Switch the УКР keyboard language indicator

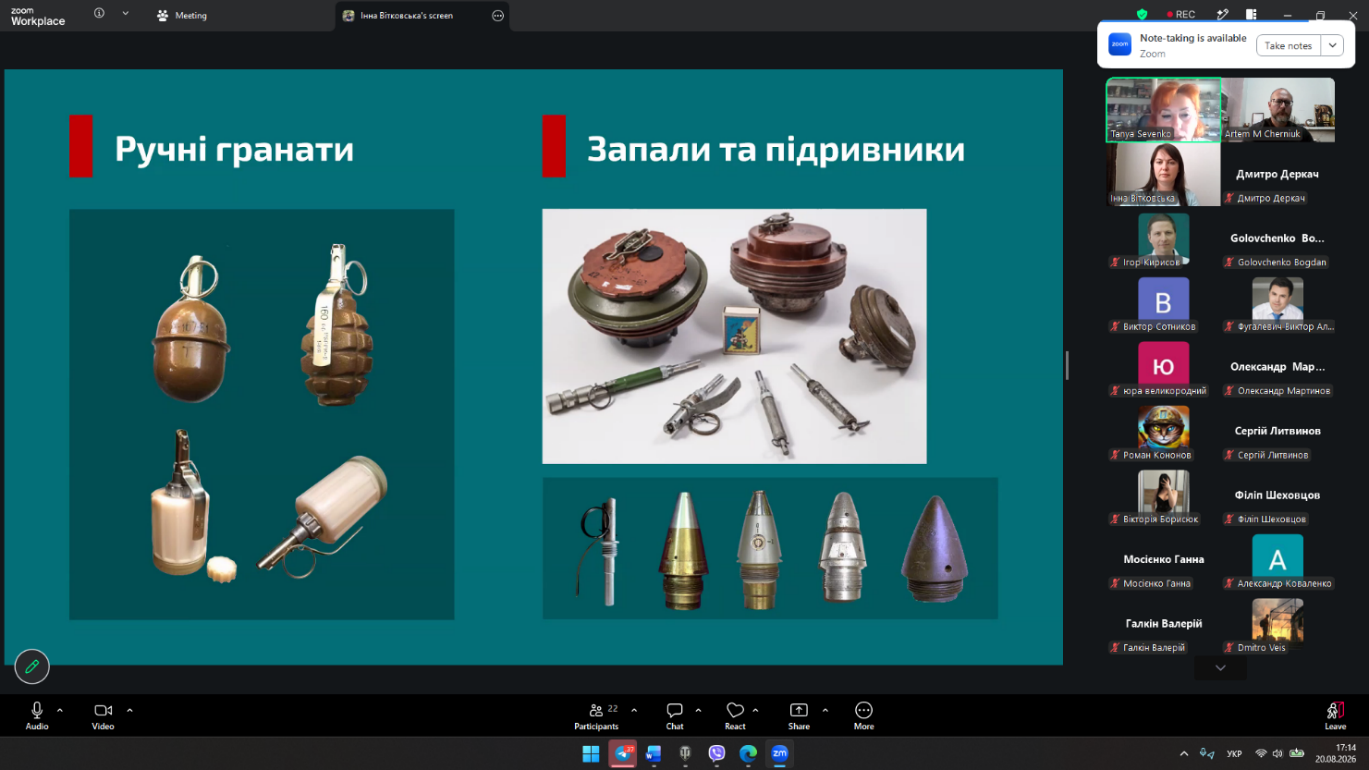[1234, 753]
